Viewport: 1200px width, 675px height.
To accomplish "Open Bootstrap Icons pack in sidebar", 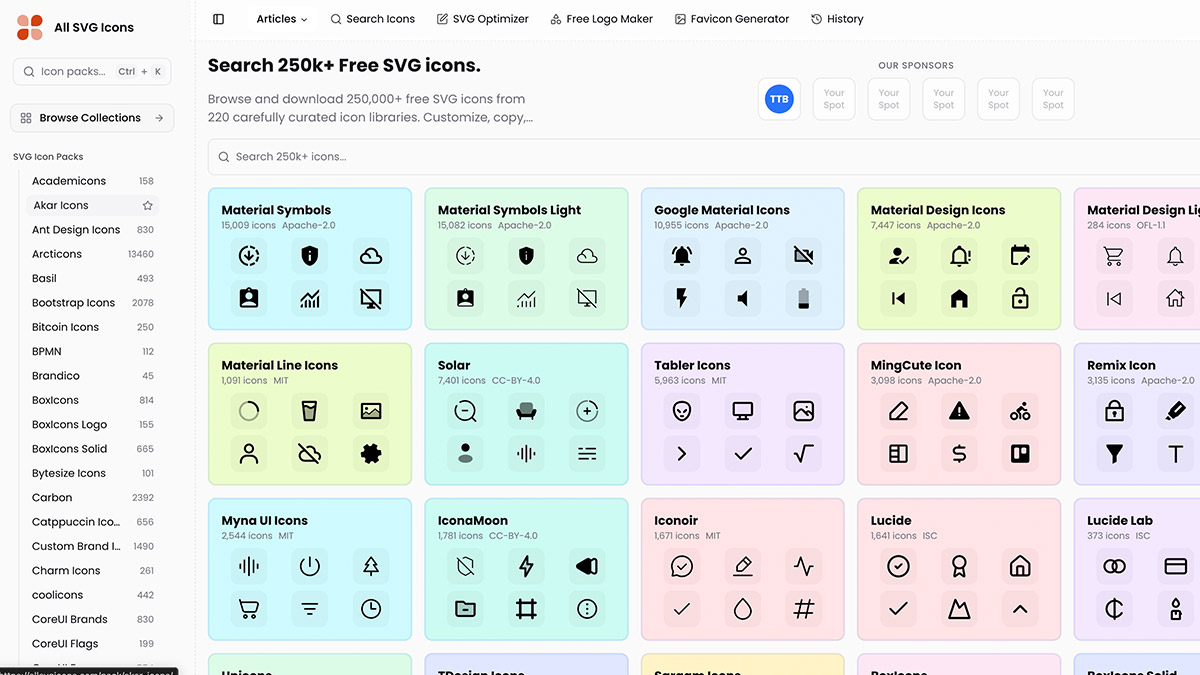I will pos(73,303).
